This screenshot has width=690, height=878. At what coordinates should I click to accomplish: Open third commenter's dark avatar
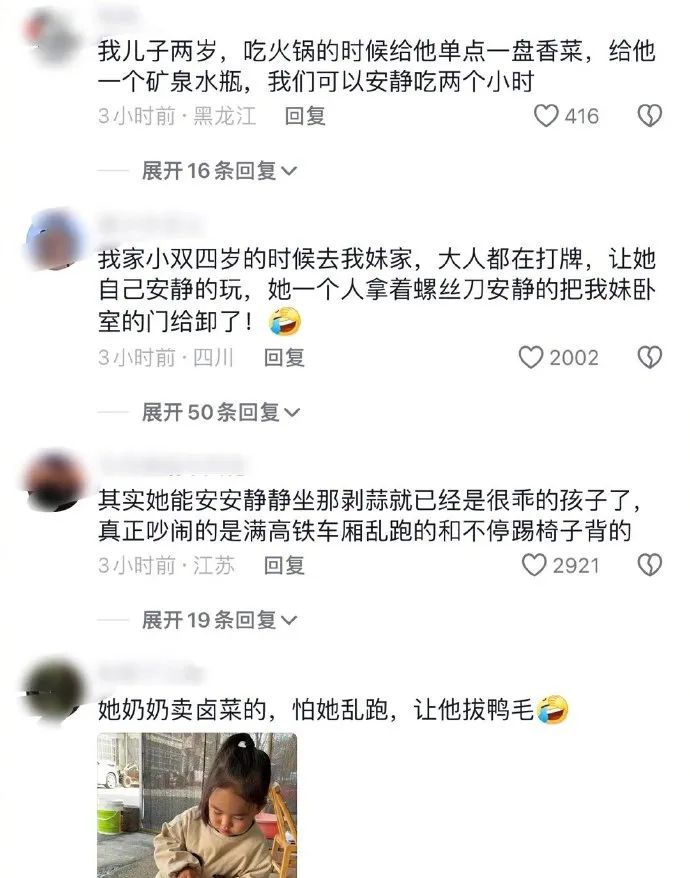click(x=54, y=480)
